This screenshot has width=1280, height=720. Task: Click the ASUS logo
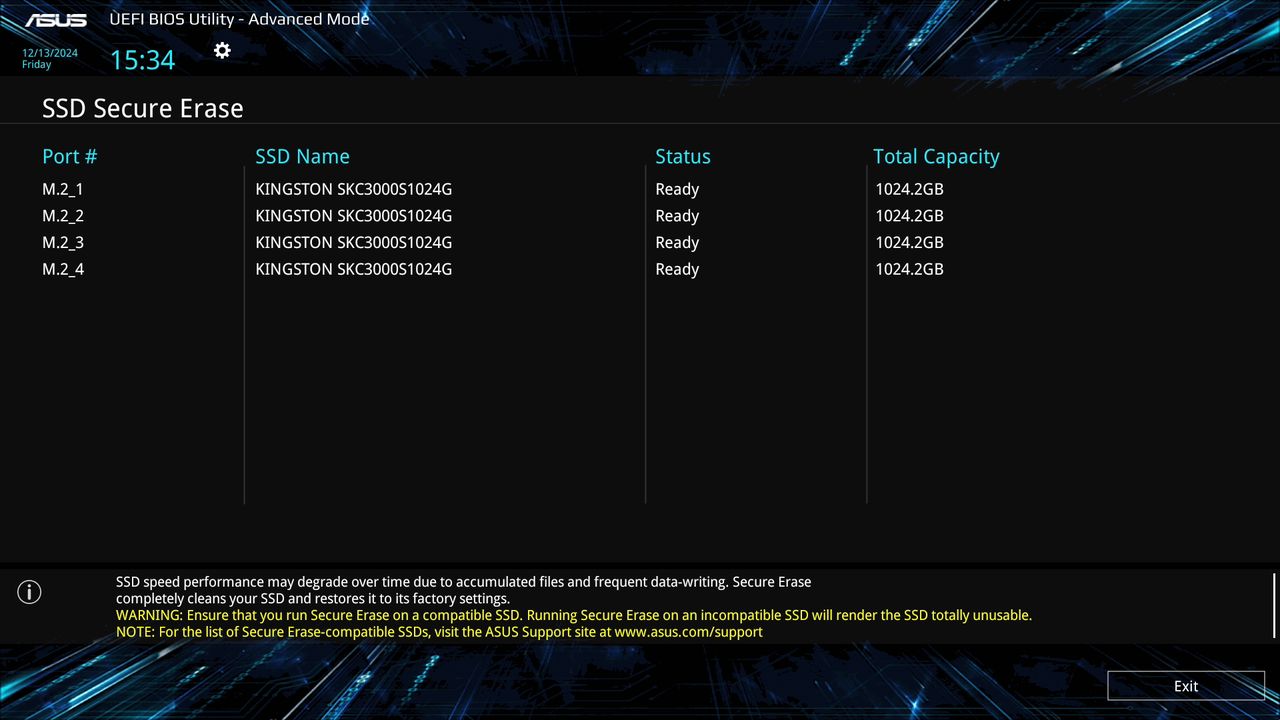point(56,20)
